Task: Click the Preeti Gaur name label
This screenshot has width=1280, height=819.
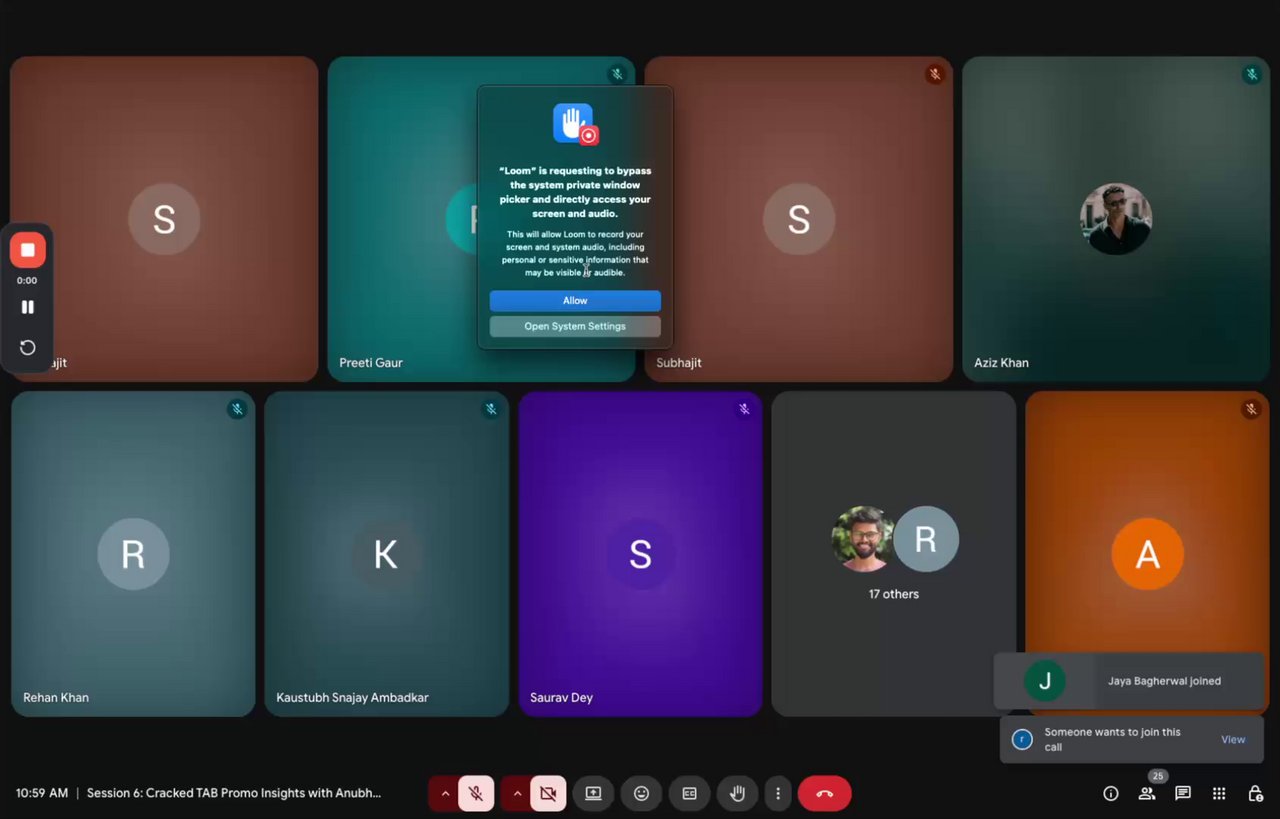Action: pyautogui.click(x=371, y=363)
